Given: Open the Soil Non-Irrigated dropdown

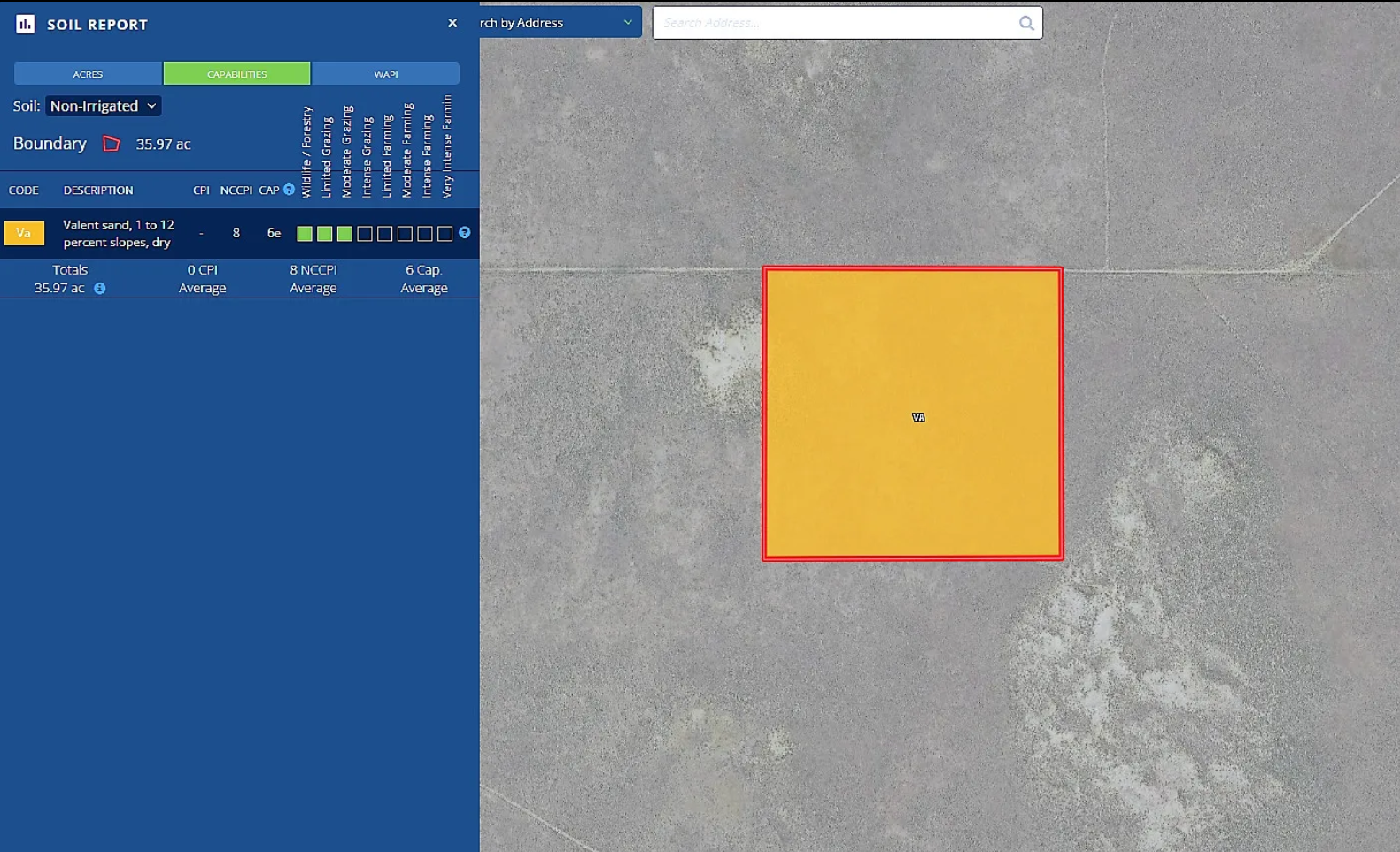Looking at the screenshot, I should tap(103, 105).
